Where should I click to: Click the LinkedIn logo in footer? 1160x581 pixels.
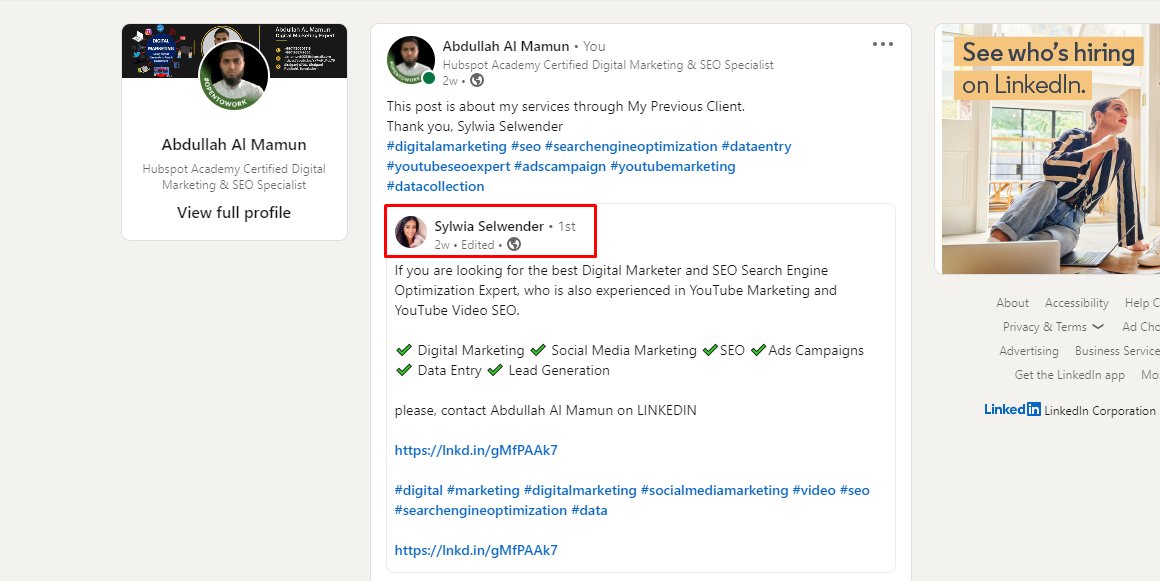coord(1012,409)
